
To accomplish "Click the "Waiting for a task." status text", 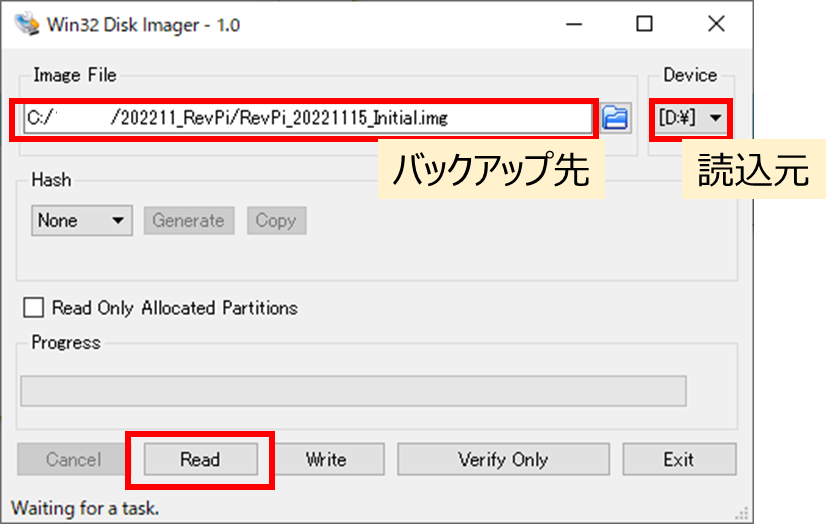I will 85,509.
